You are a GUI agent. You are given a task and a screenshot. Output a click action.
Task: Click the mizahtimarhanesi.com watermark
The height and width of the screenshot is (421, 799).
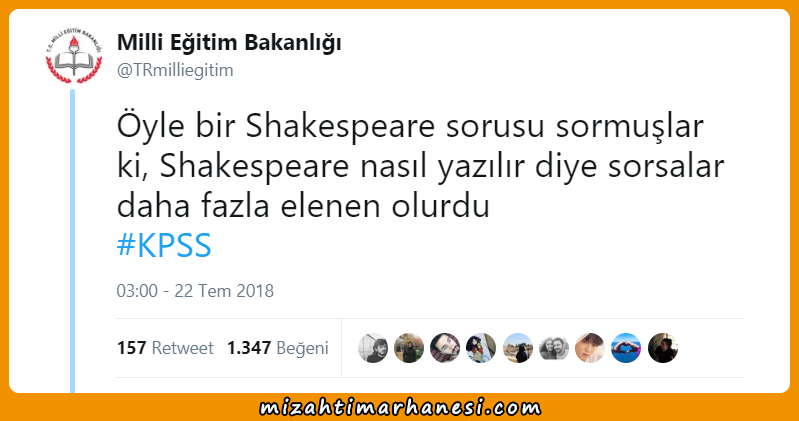(x=400, y=408)
